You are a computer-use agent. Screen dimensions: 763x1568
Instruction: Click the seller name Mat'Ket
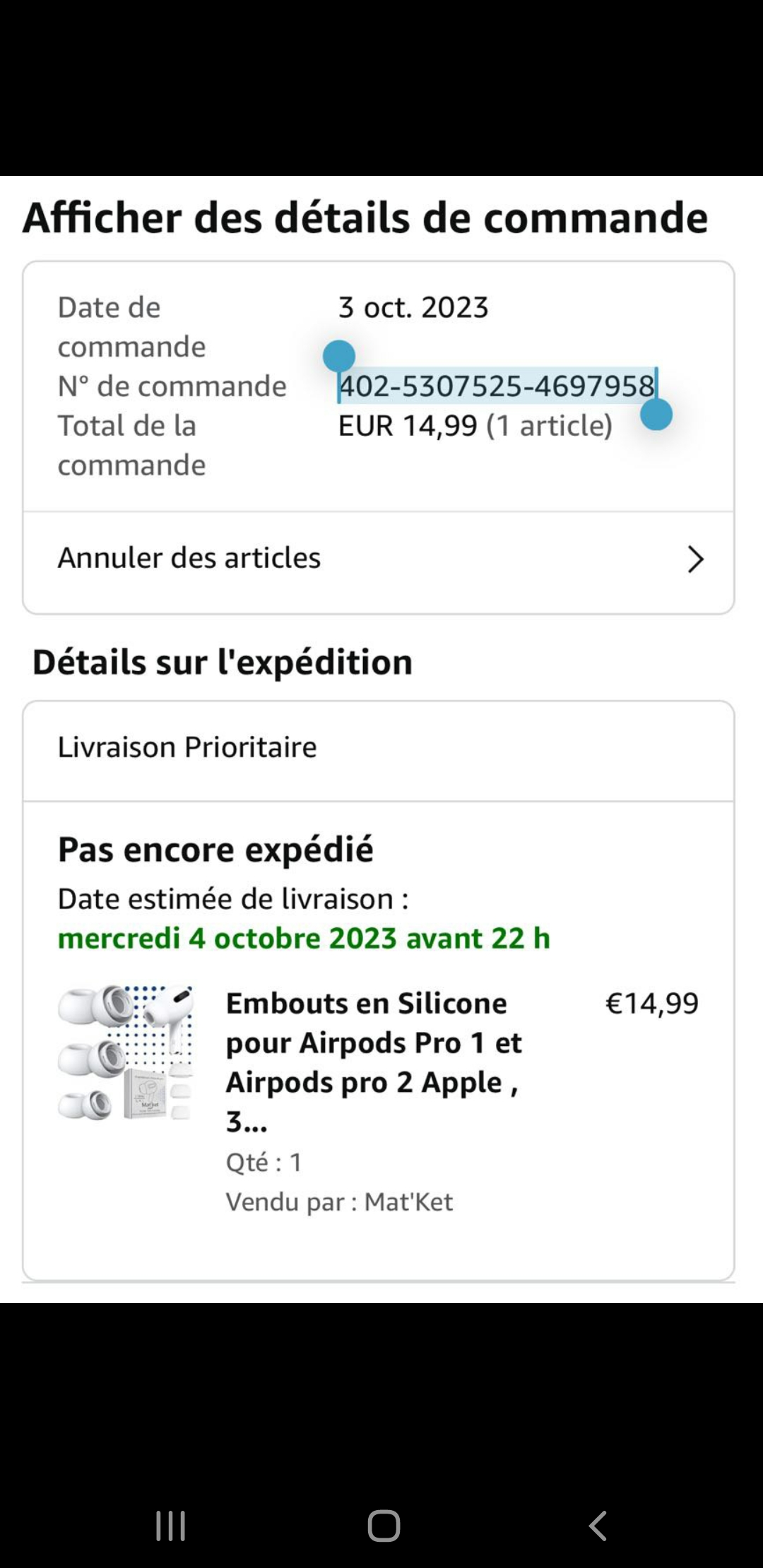(408, 1202)
